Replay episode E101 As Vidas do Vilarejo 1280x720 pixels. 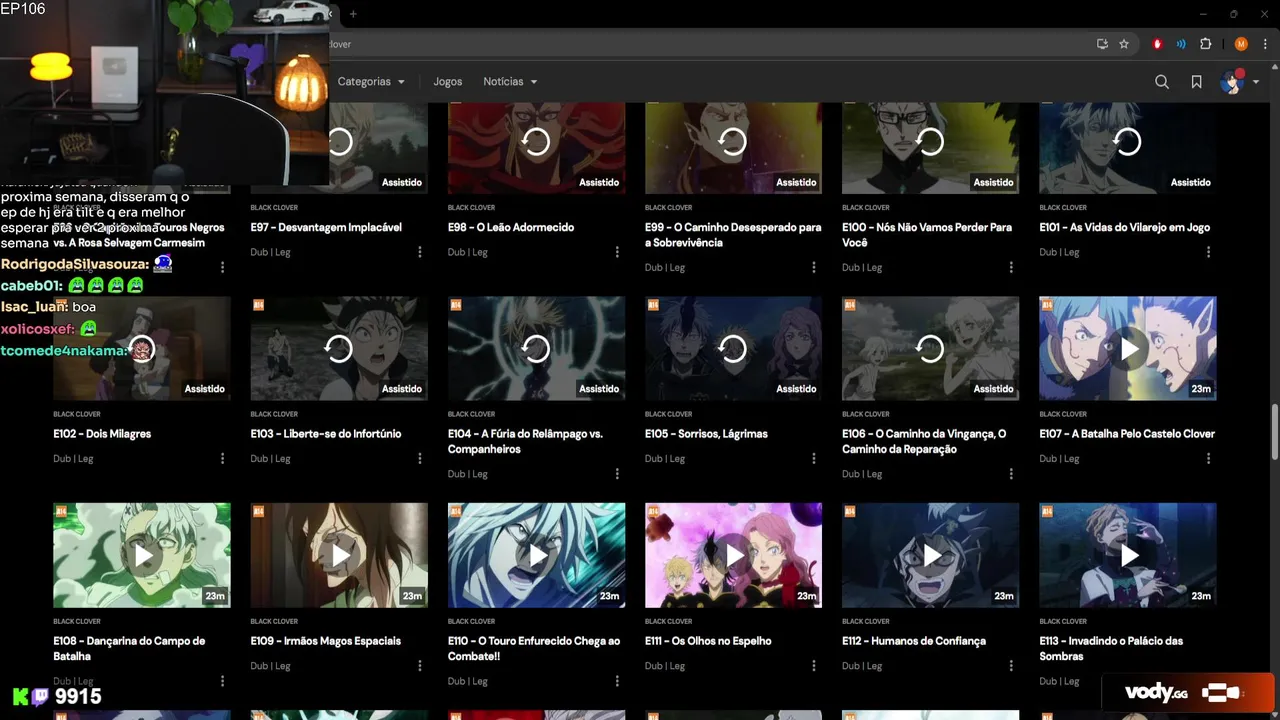click(1127, 142)
